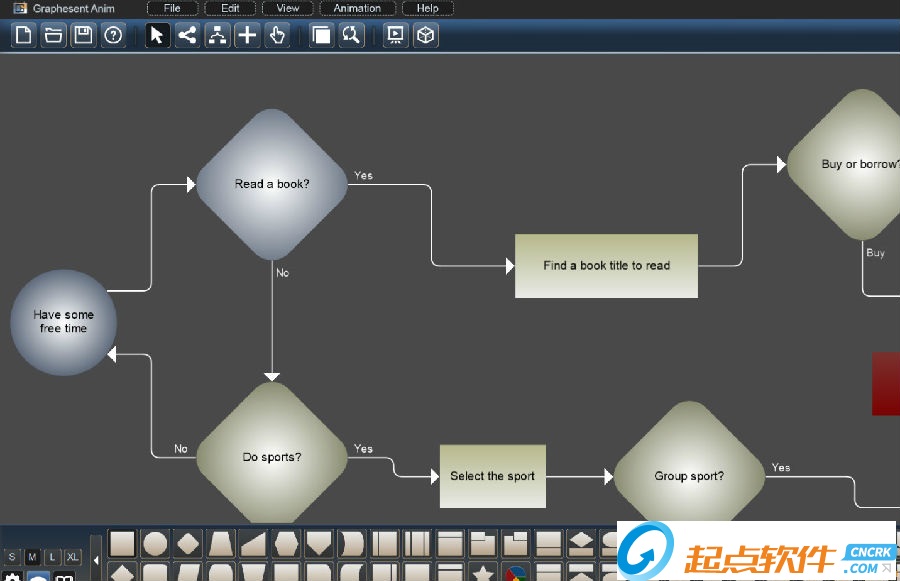
Task: Choose the connector share-style tool
Action: (187, 35)
